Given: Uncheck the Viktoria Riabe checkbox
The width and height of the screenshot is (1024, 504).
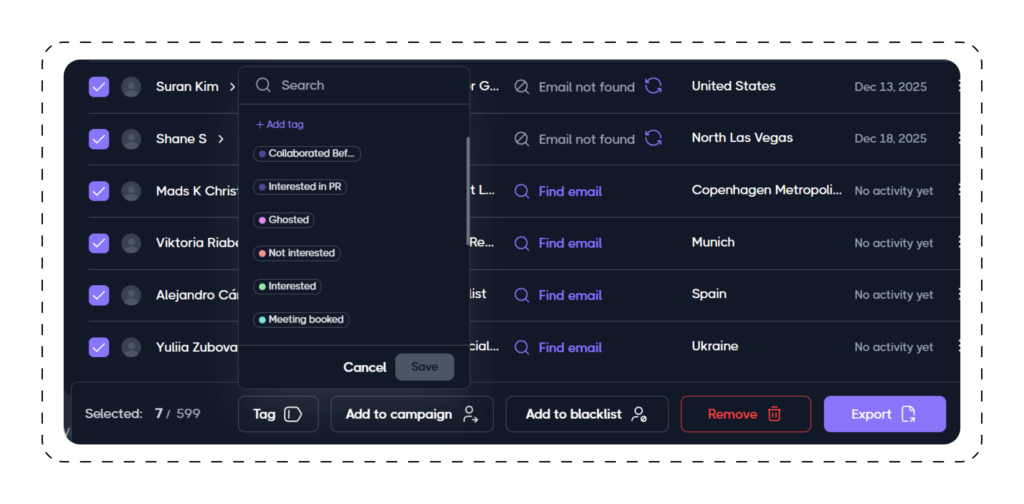Looking at the screenshot, I should [99, 243].
